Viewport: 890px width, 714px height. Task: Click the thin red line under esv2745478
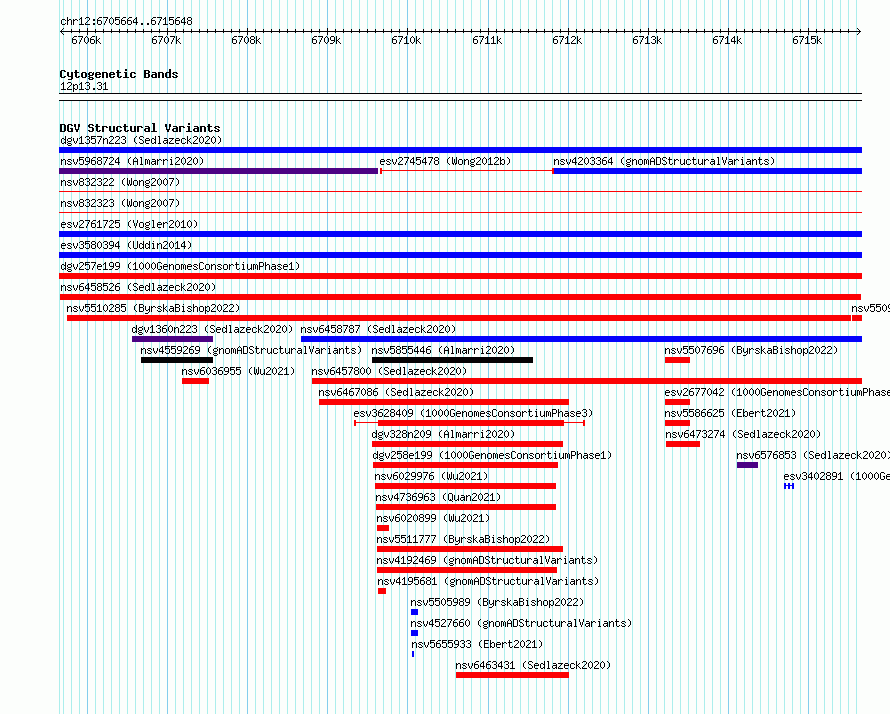tap(467, 171)
